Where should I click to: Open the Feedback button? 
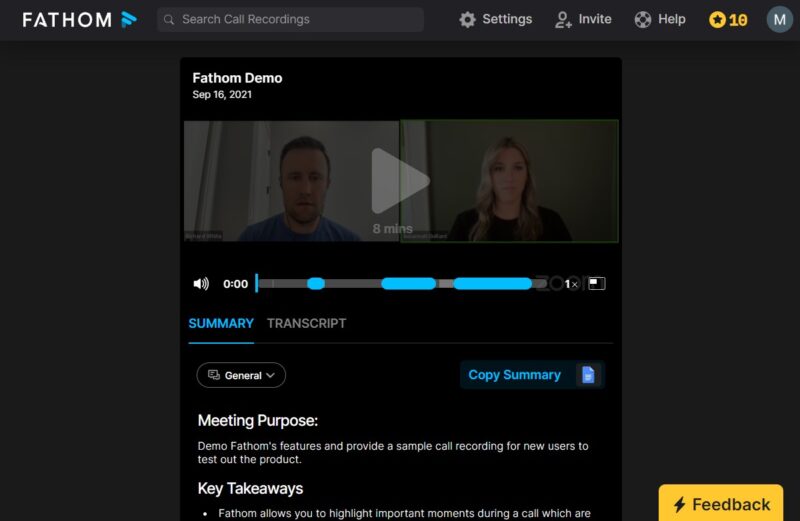coord(720,504)
